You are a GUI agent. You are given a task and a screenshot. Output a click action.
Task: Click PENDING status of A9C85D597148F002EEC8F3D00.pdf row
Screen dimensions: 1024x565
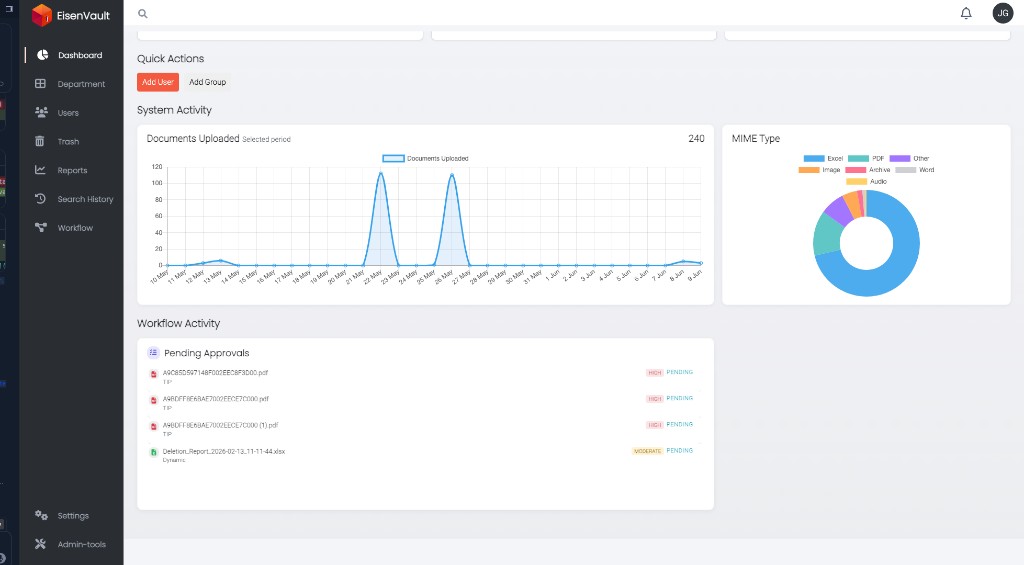click(679, 372)
